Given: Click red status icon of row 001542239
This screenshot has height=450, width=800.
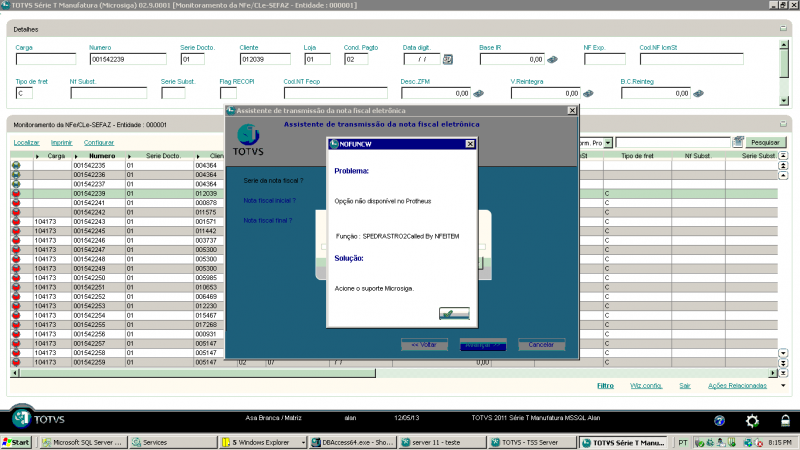Looking at the screenshot, I should point(16,193).
